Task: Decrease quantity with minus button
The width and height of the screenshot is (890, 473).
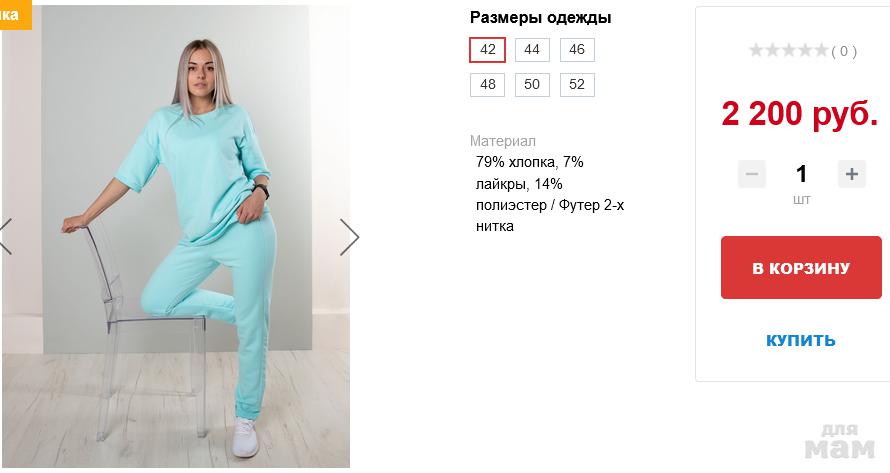Action: [752, 174]
